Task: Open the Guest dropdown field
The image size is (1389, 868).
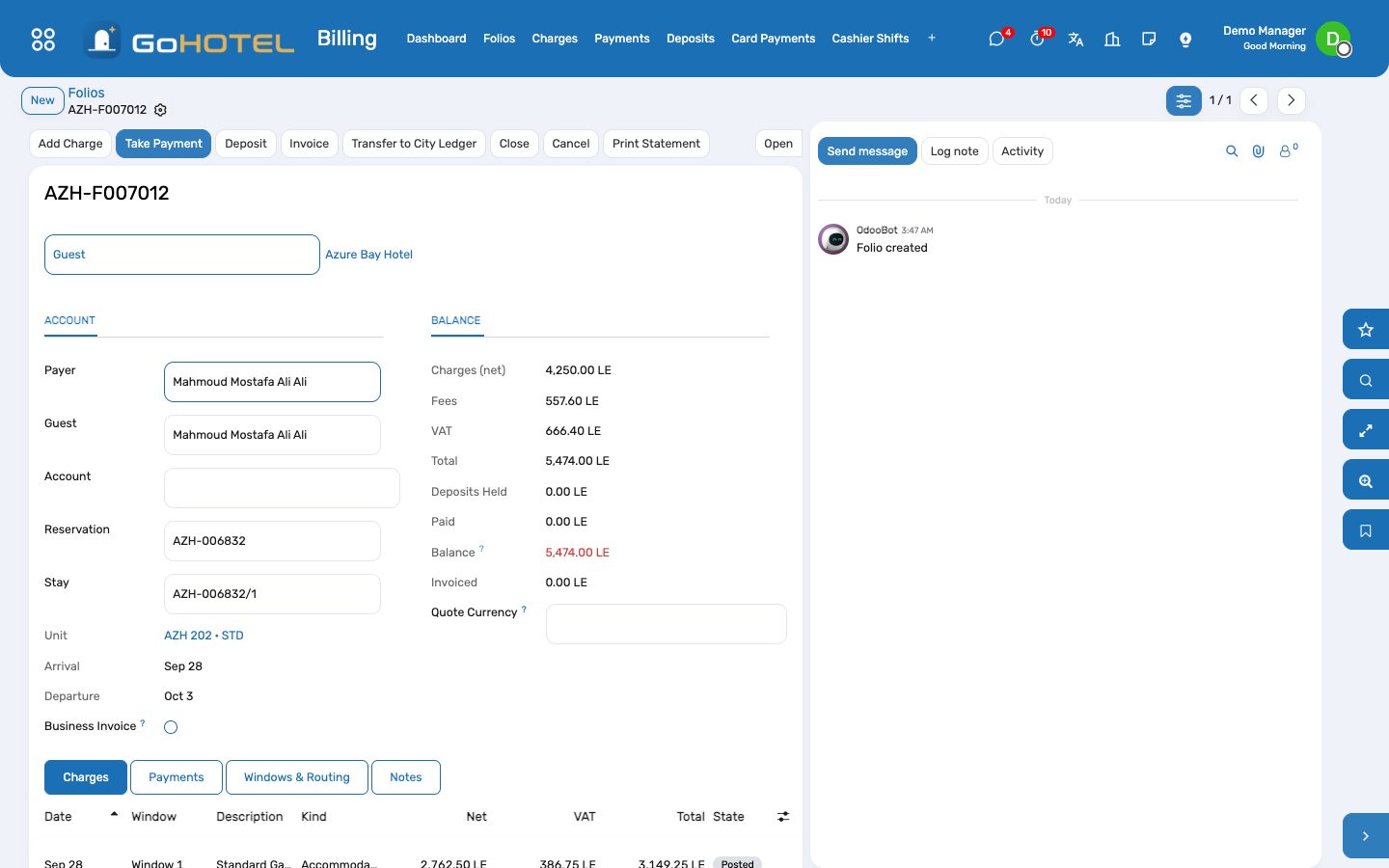Action: (x=272, y=435)
